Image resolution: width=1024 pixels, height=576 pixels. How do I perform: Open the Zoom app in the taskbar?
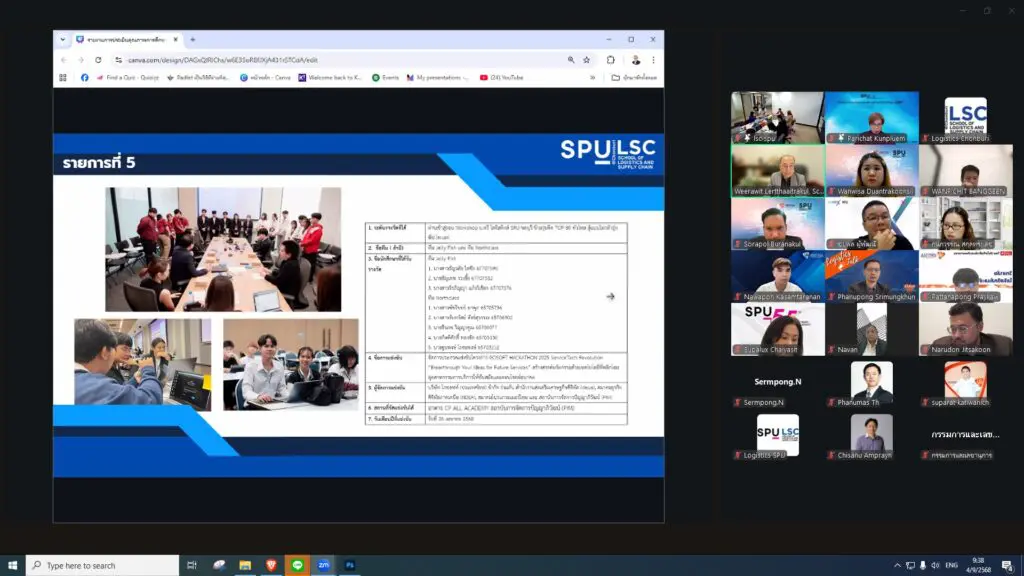[324, 565]
